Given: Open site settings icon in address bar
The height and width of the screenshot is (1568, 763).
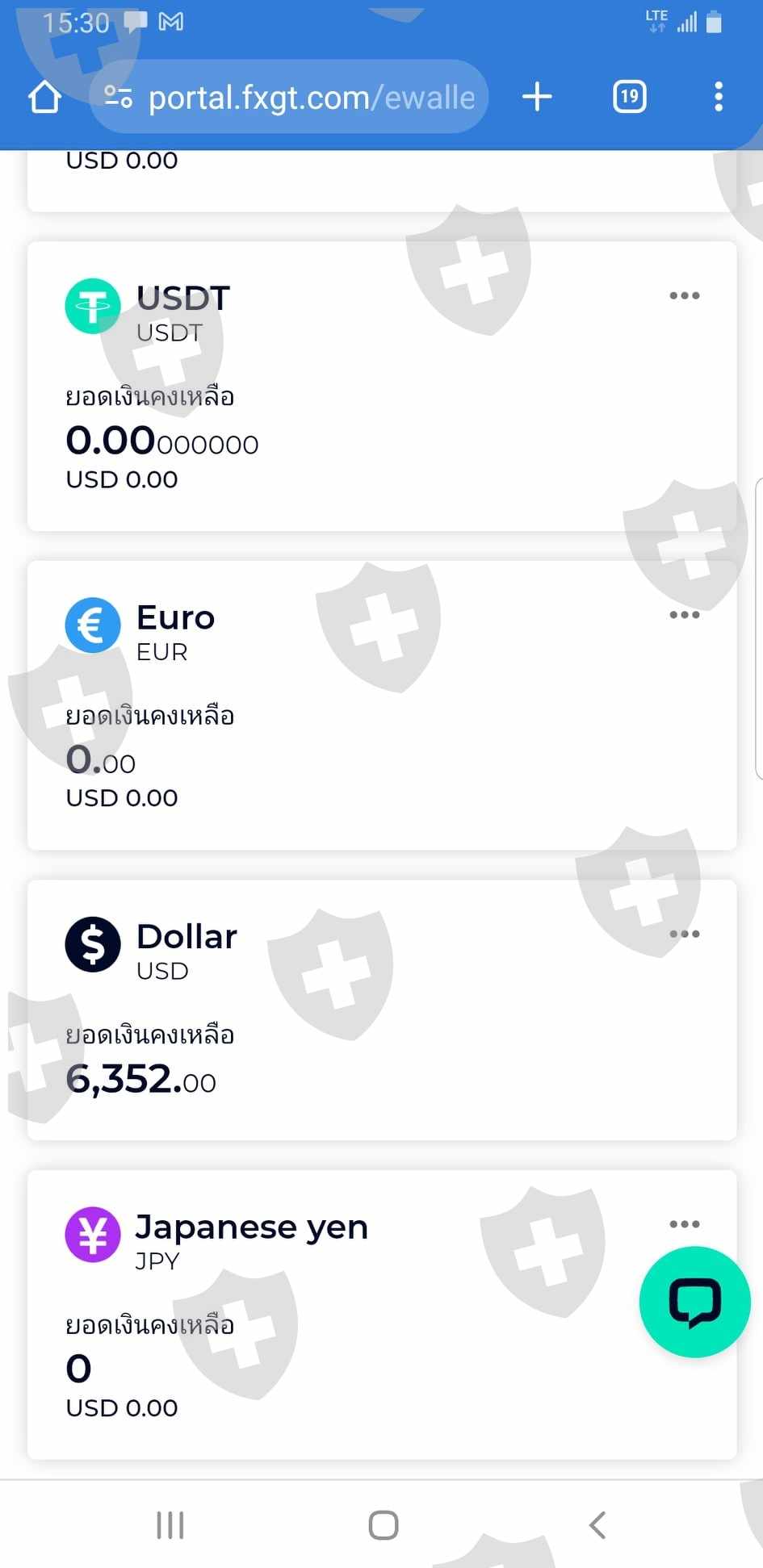Looking at the screenshot, I should click(118, 98).
